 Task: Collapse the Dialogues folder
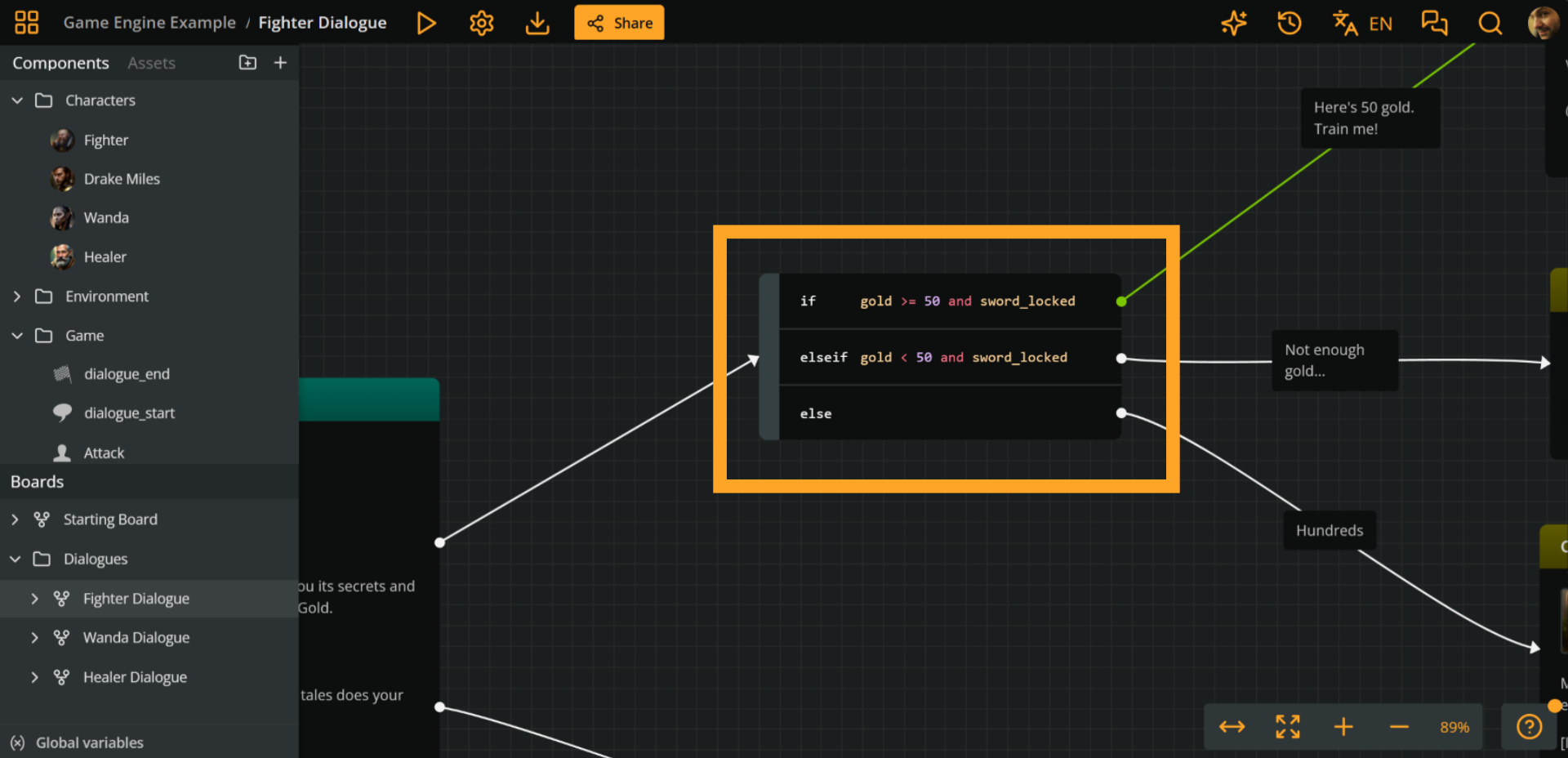coord(16,559)
